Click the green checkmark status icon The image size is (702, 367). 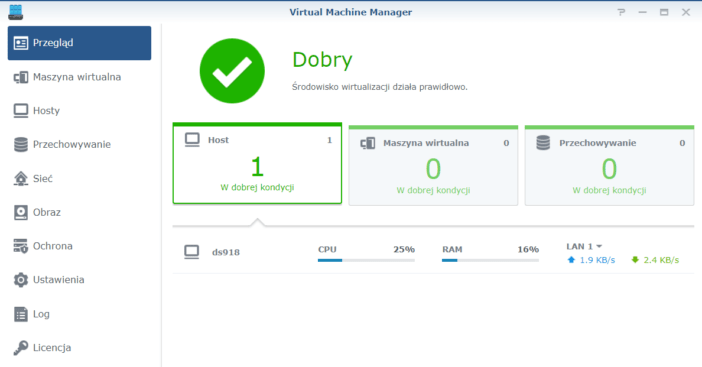tap(232, 71)
